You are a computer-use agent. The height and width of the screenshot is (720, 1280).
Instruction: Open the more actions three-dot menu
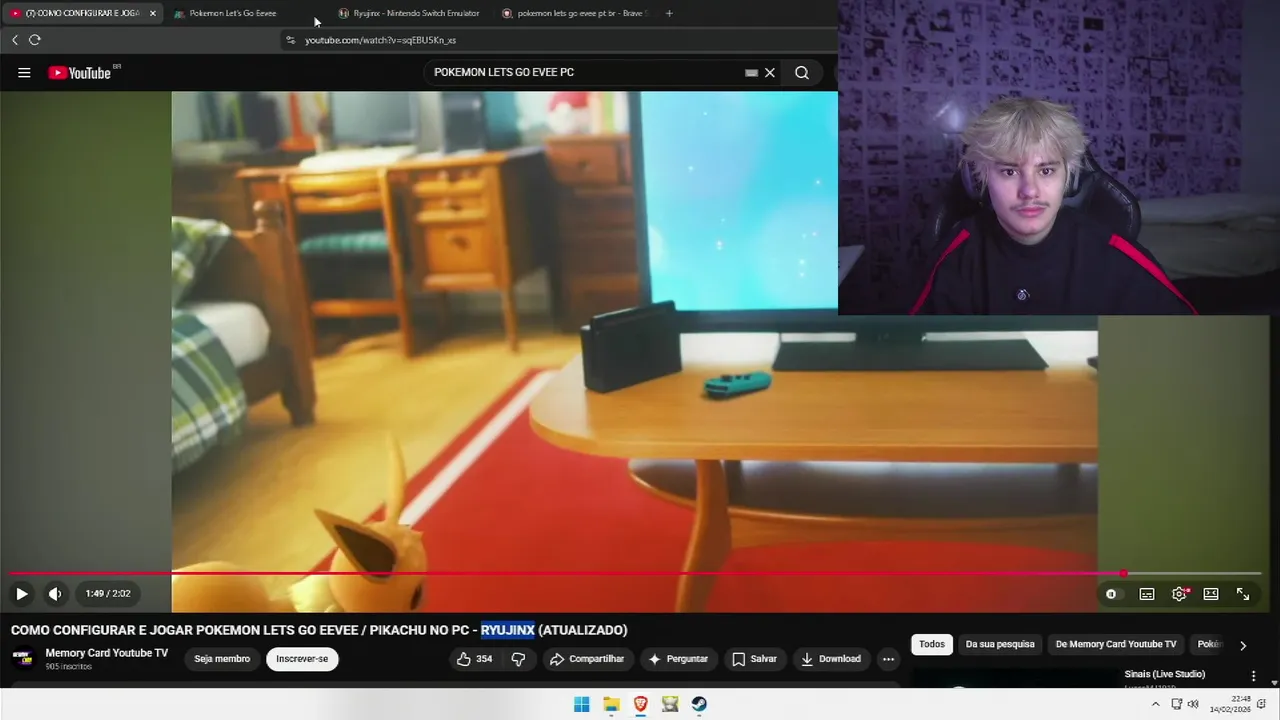click(x=888, y=659)
